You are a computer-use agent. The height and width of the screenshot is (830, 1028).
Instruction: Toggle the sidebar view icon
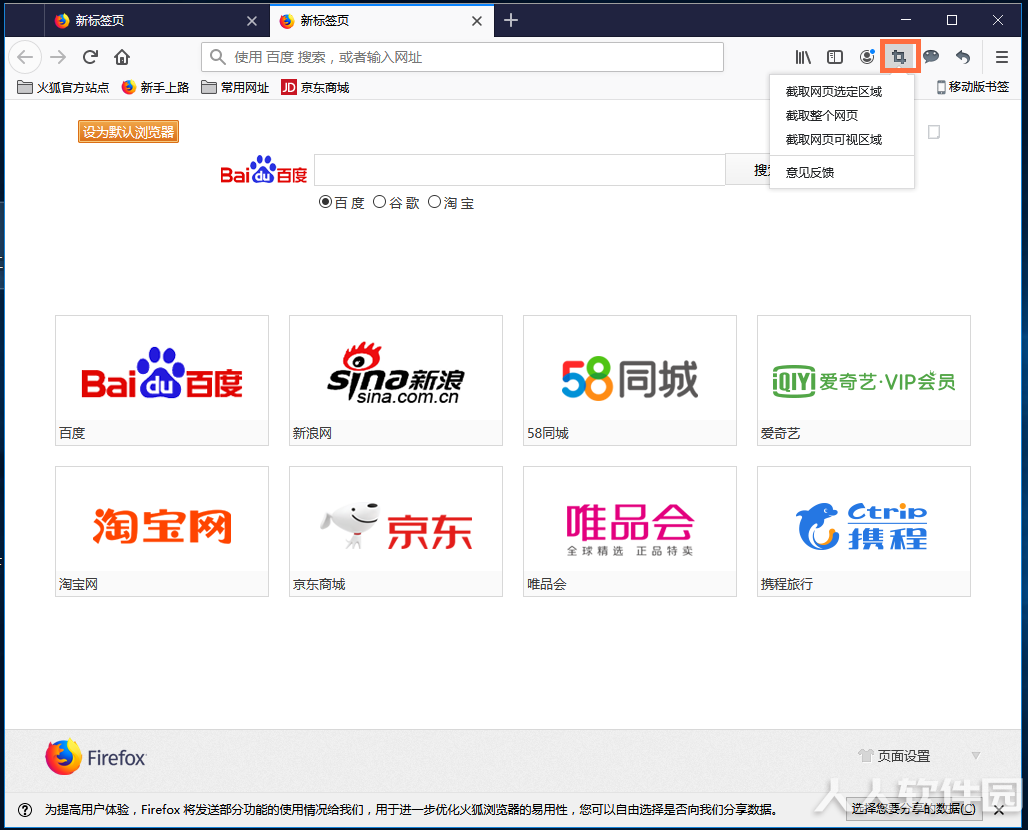[835, 57]
